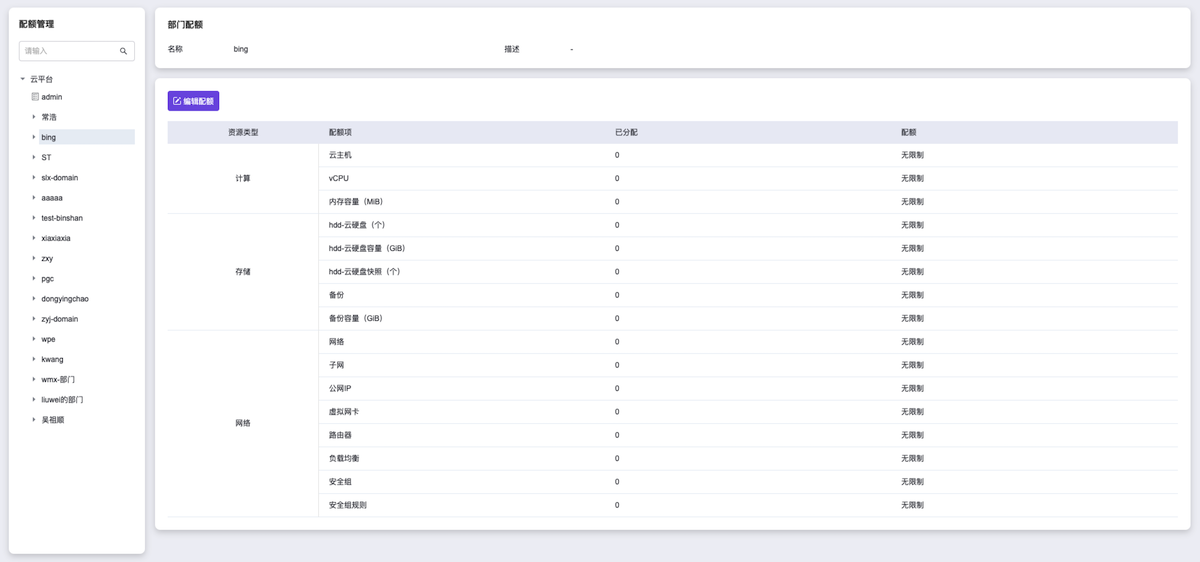Viewport: 1200px width, 562px height.
Task: Expand the bing department arrow
Action: [x=34, y=137]
